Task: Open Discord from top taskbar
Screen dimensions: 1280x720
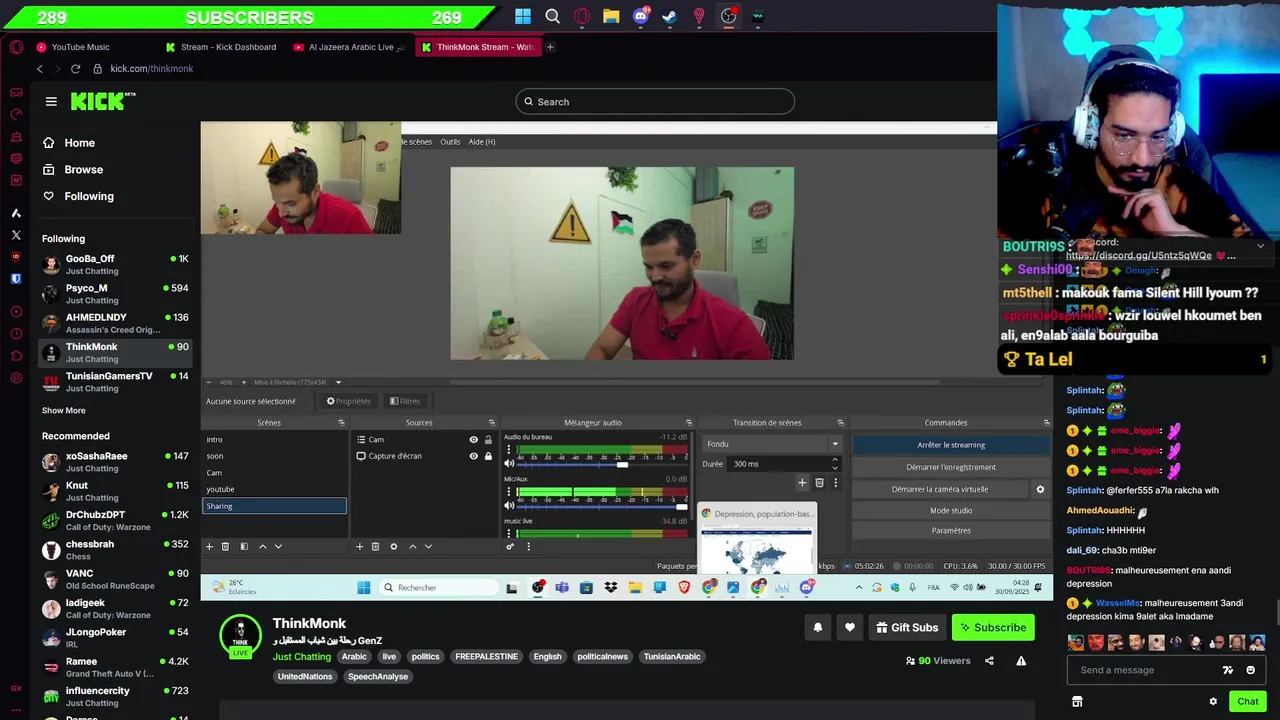Action: pos(641,16)
